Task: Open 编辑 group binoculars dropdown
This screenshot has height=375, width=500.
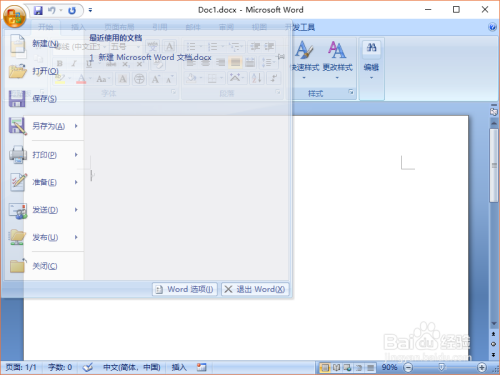Action: pos(371,60)
